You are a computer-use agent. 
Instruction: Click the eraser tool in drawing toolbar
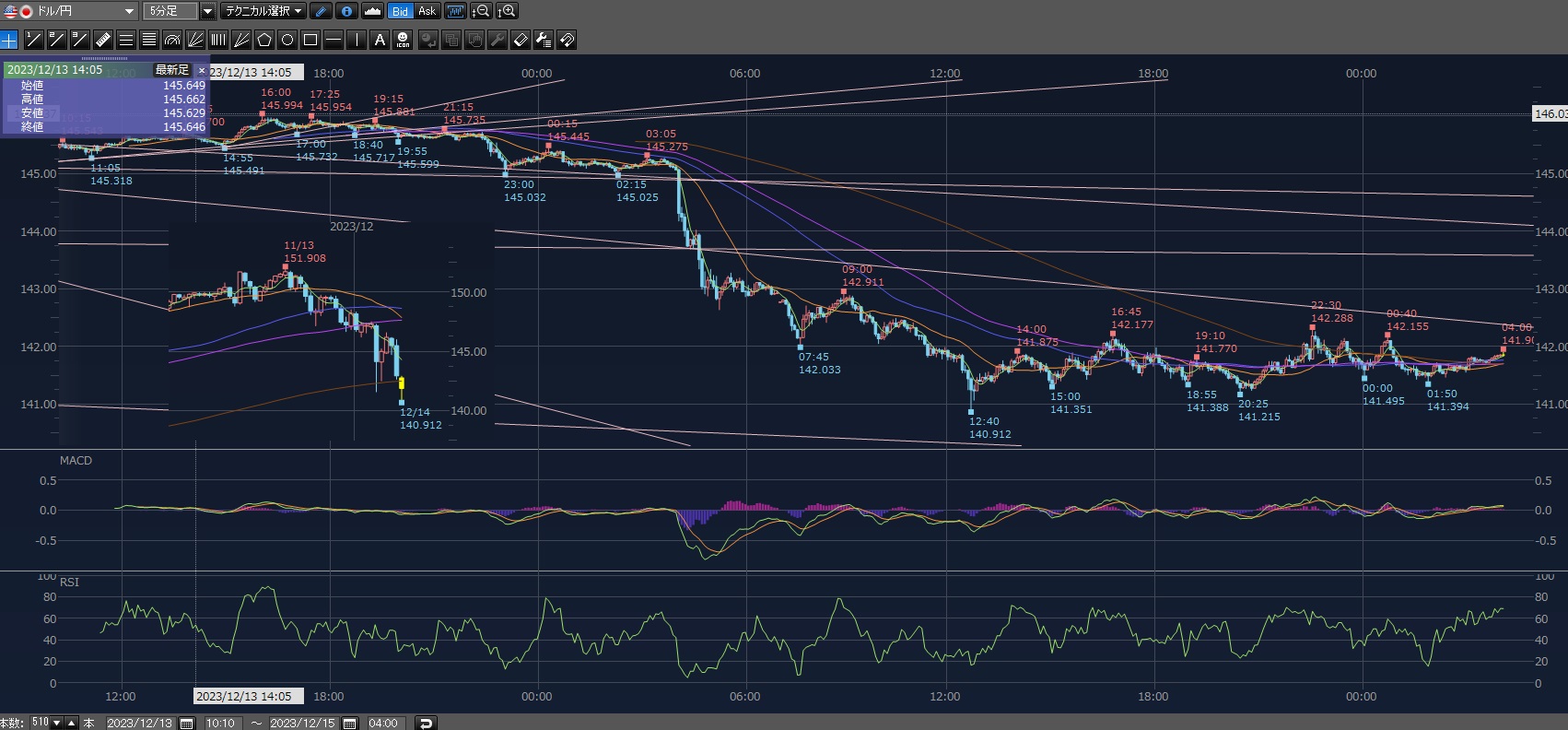coord(520,40)
